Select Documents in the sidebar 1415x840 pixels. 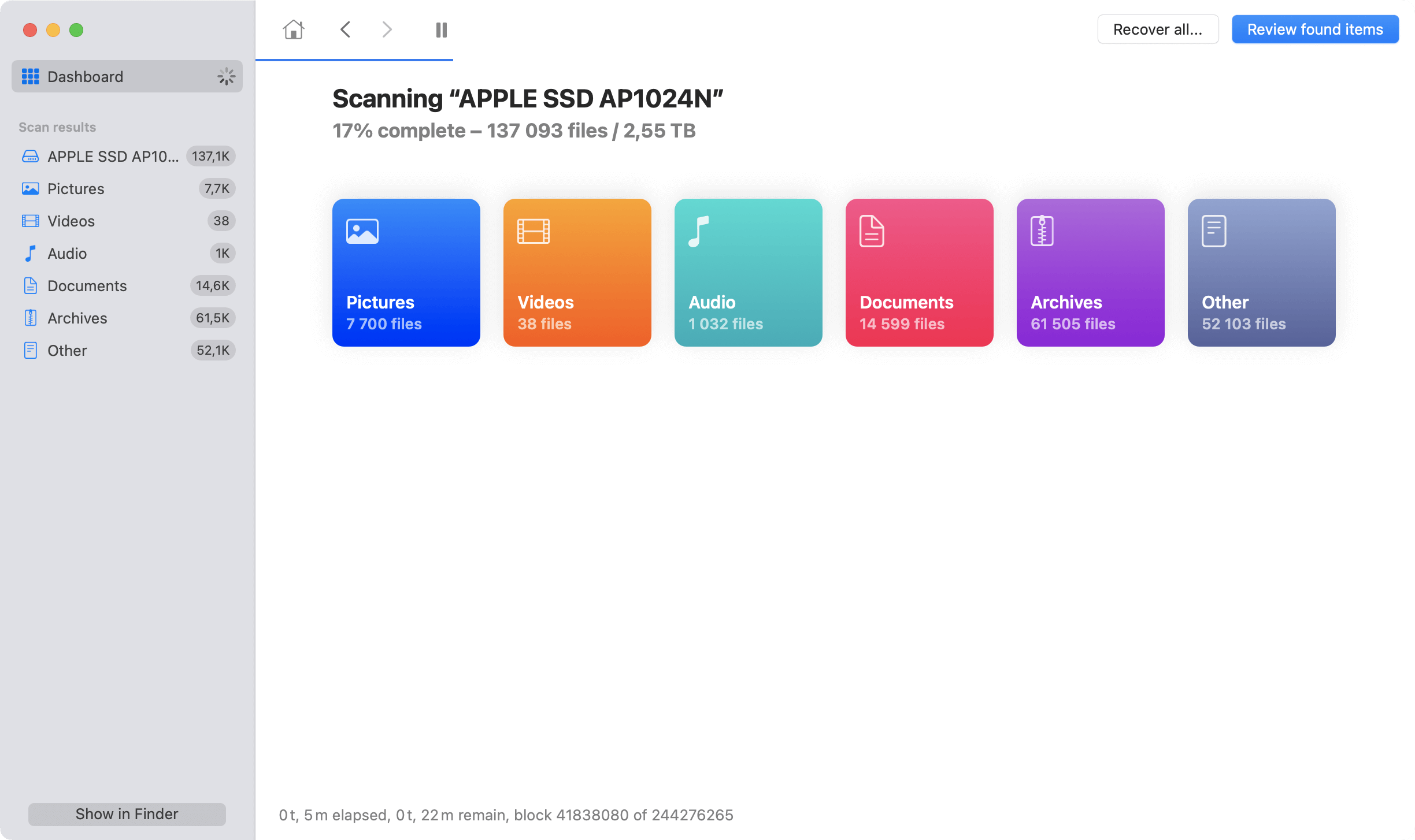click(x=87, y=286)
